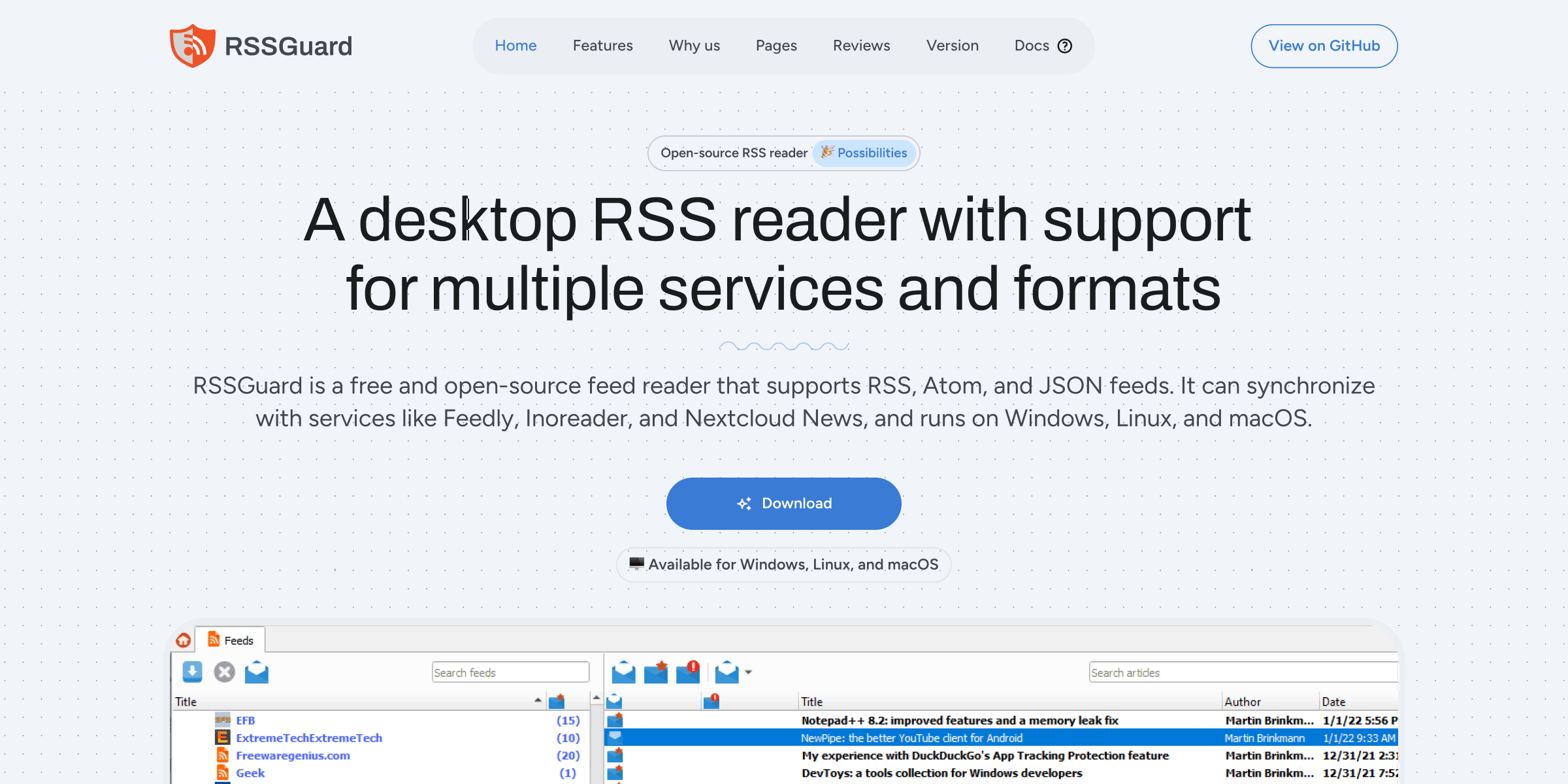Click the (20) count for Freewaregenius.com
The image size is (1568, 784).
tap(568, 755)
